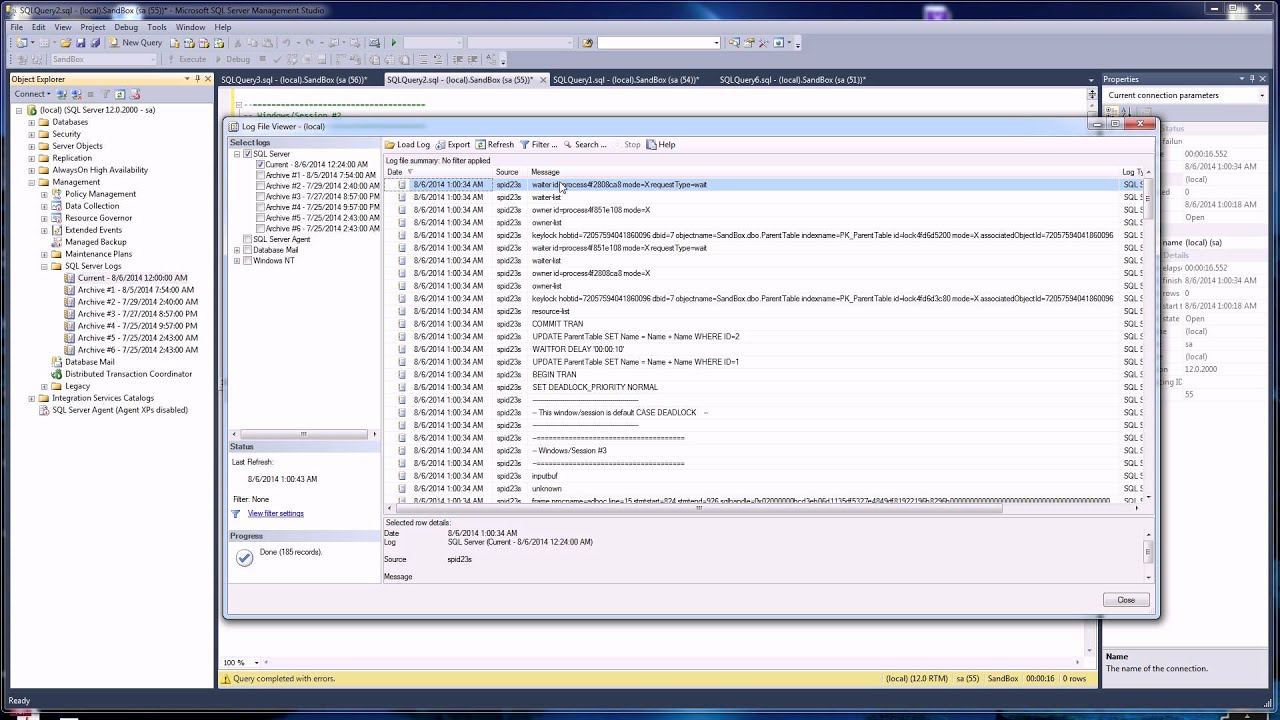Viewport: 1280px width, 720px height.
Task: Switch to the SQLQuery1.sql tab
Action: [626, 80]
